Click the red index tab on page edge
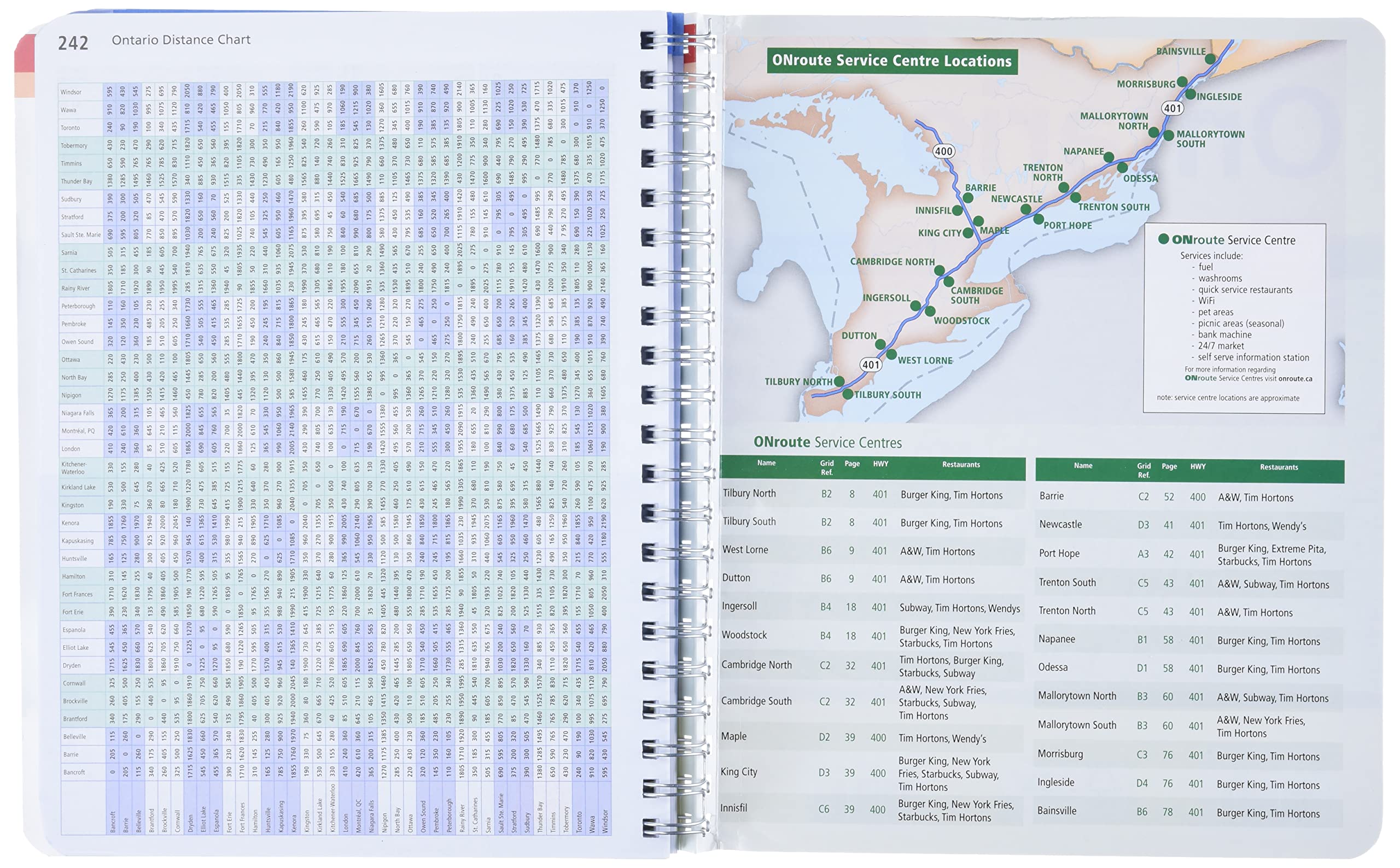 pyautogui.click(x=25, y=55)
